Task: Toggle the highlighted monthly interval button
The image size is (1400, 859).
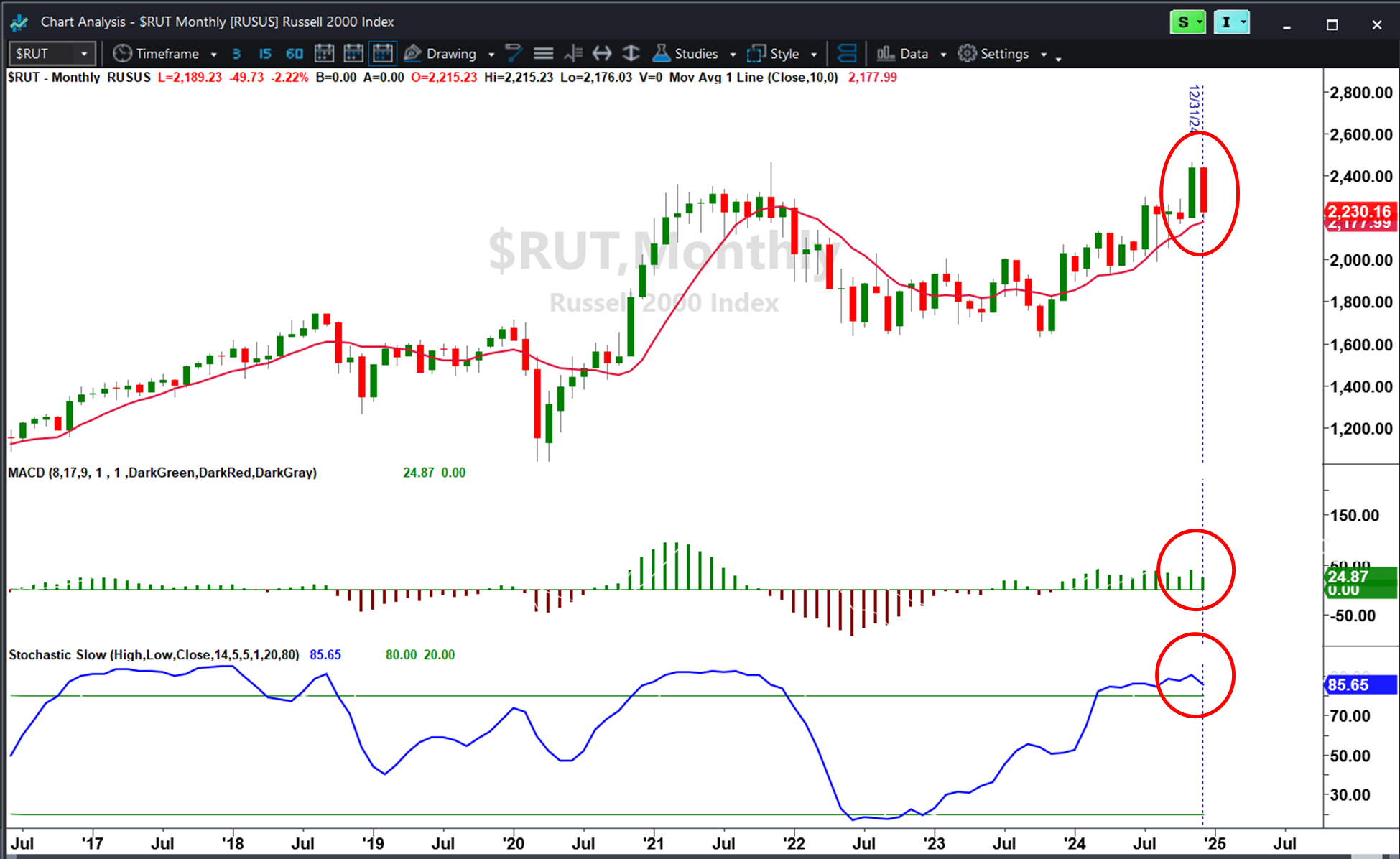Action: click(x=383, y=53)
